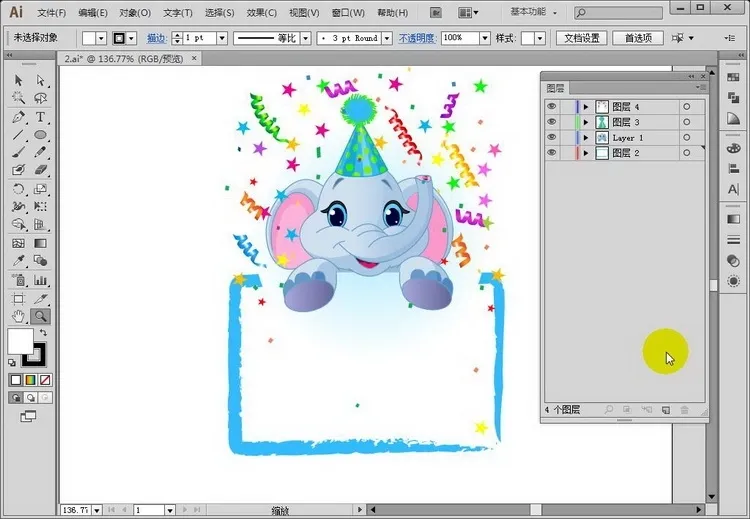Viewport: 750px width, 519px height.
Task: Open opacity percentage dropdown
Action: click(x=485, y=38)
